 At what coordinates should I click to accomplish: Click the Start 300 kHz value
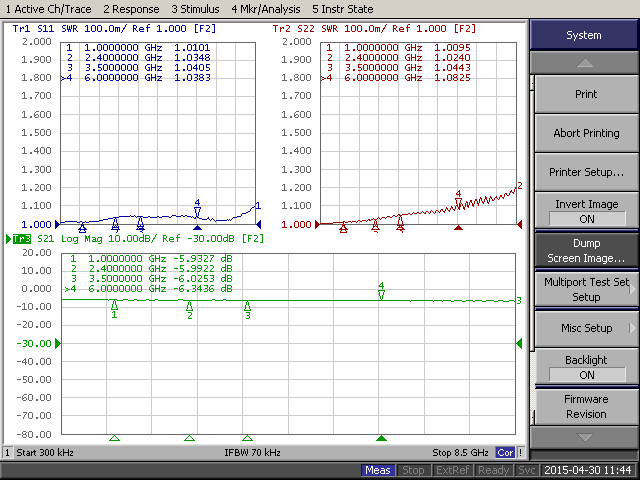[x=45, y=453]
